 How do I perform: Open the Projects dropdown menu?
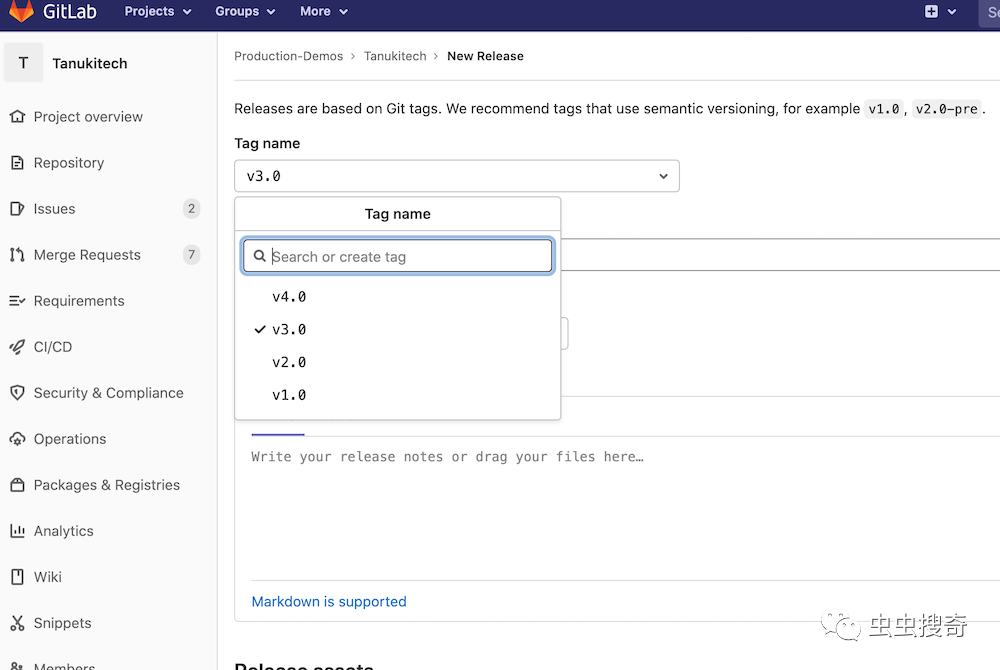pyautogui.click(x=158, y=11)
